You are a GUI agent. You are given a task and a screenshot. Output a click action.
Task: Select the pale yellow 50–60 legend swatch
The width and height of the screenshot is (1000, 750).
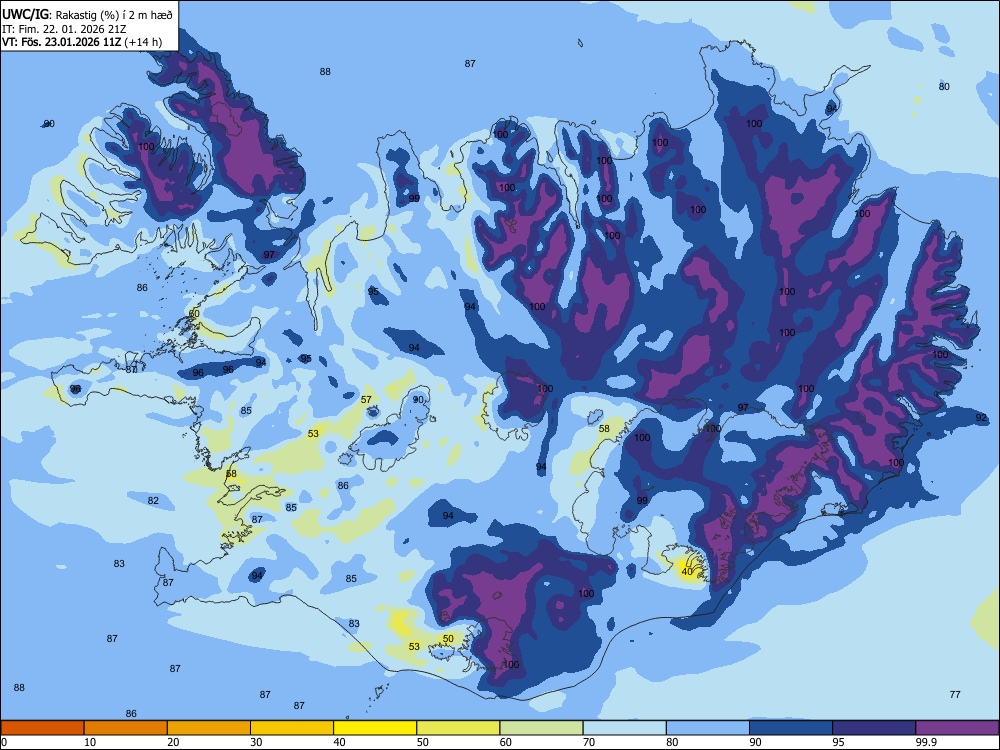coord(458,728)
